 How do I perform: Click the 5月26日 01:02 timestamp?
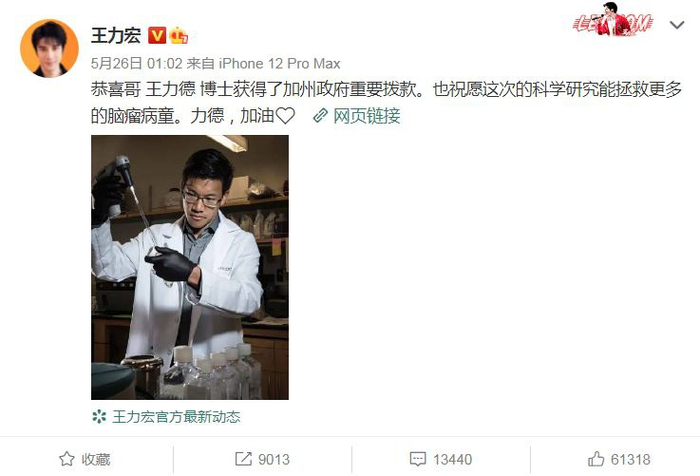(137, 63)
